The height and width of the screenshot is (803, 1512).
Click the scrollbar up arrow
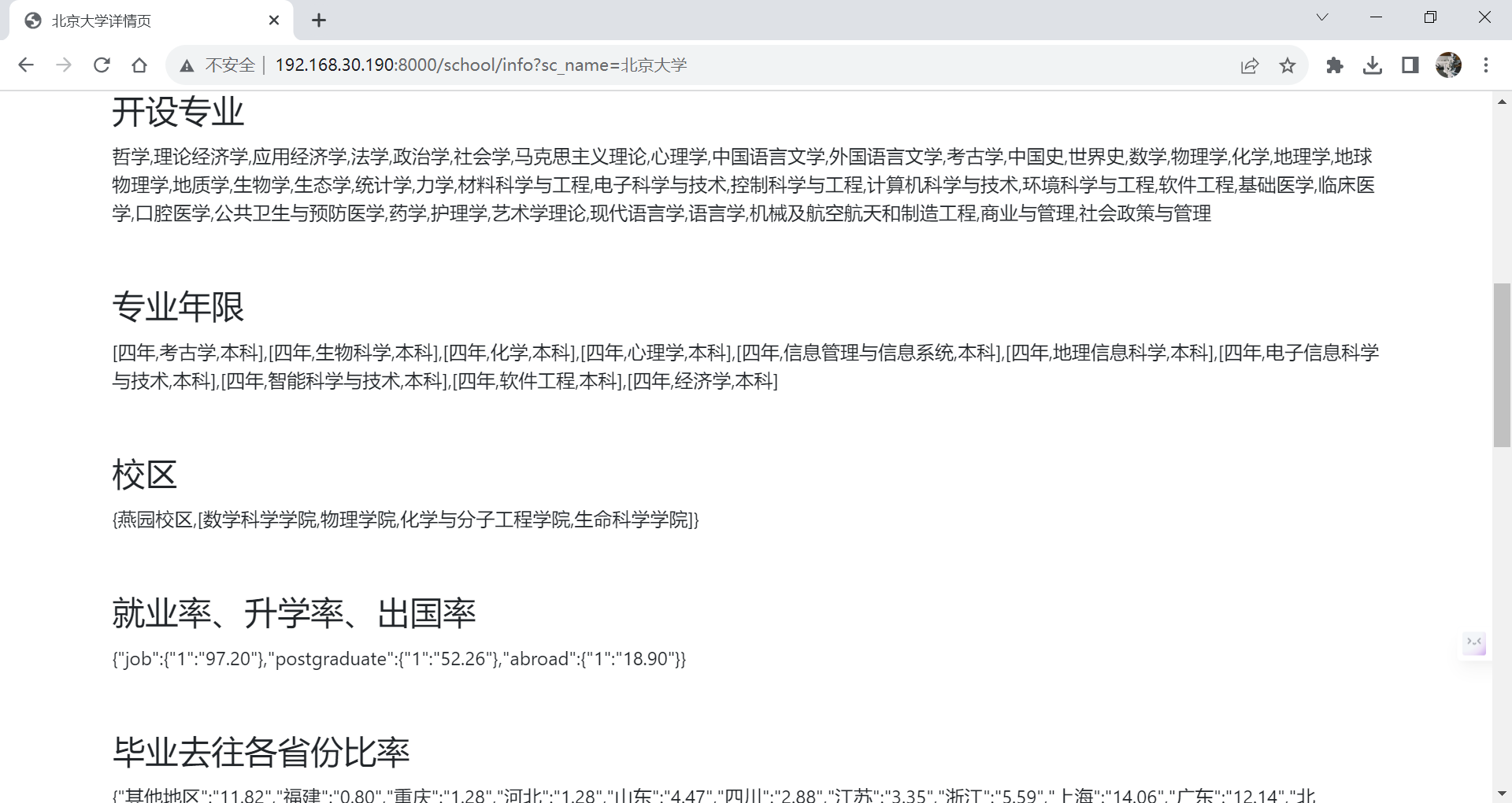(x=1502, y=102)
